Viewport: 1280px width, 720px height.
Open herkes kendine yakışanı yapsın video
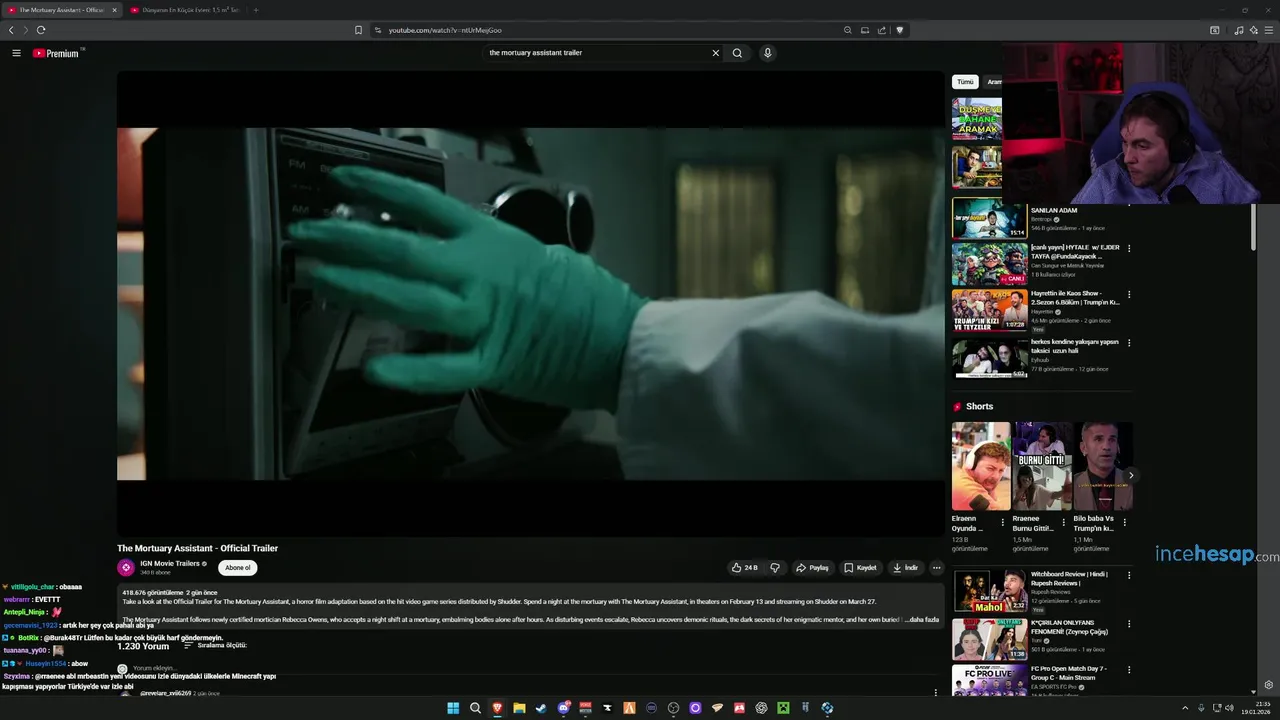989,358
